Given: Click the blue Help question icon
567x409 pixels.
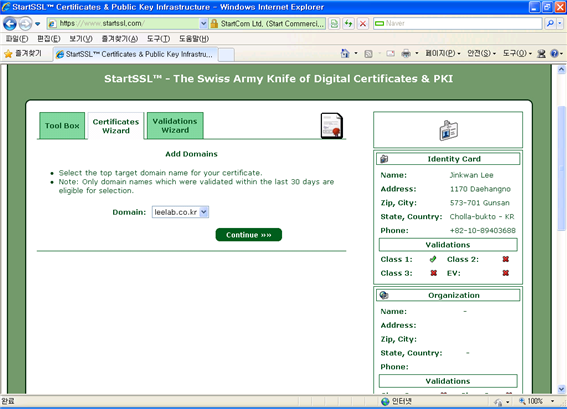Looking at the screenshot, I should tap(554, 54).
